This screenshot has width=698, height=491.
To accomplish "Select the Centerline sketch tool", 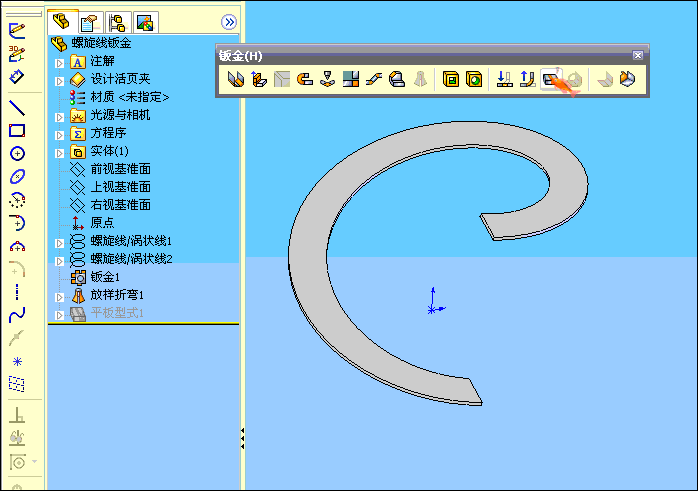I will pyautogui.click(x=17, y=292).
